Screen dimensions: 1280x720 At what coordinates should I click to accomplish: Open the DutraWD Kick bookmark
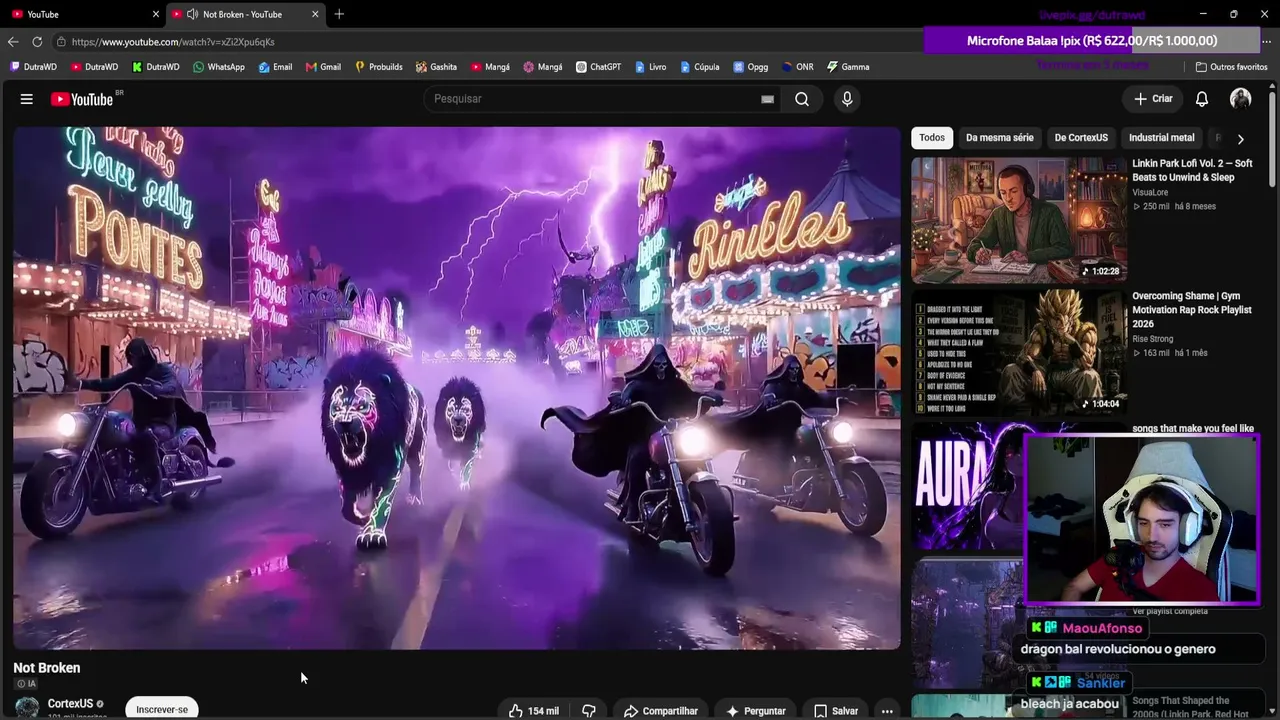click(x=156, y=67)
